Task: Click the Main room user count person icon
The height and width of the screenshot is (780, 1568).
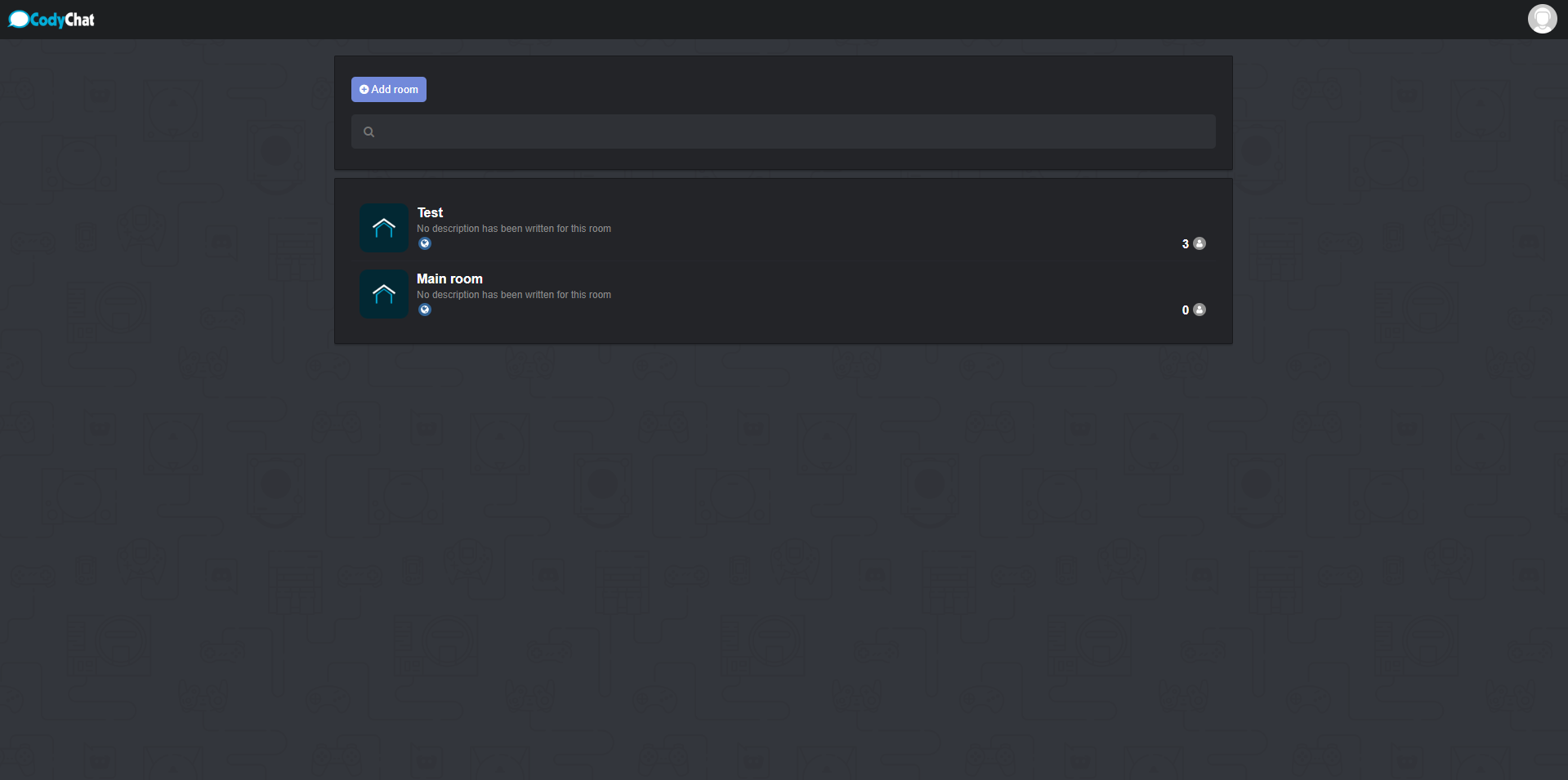Action: [x=1199, y=310]
